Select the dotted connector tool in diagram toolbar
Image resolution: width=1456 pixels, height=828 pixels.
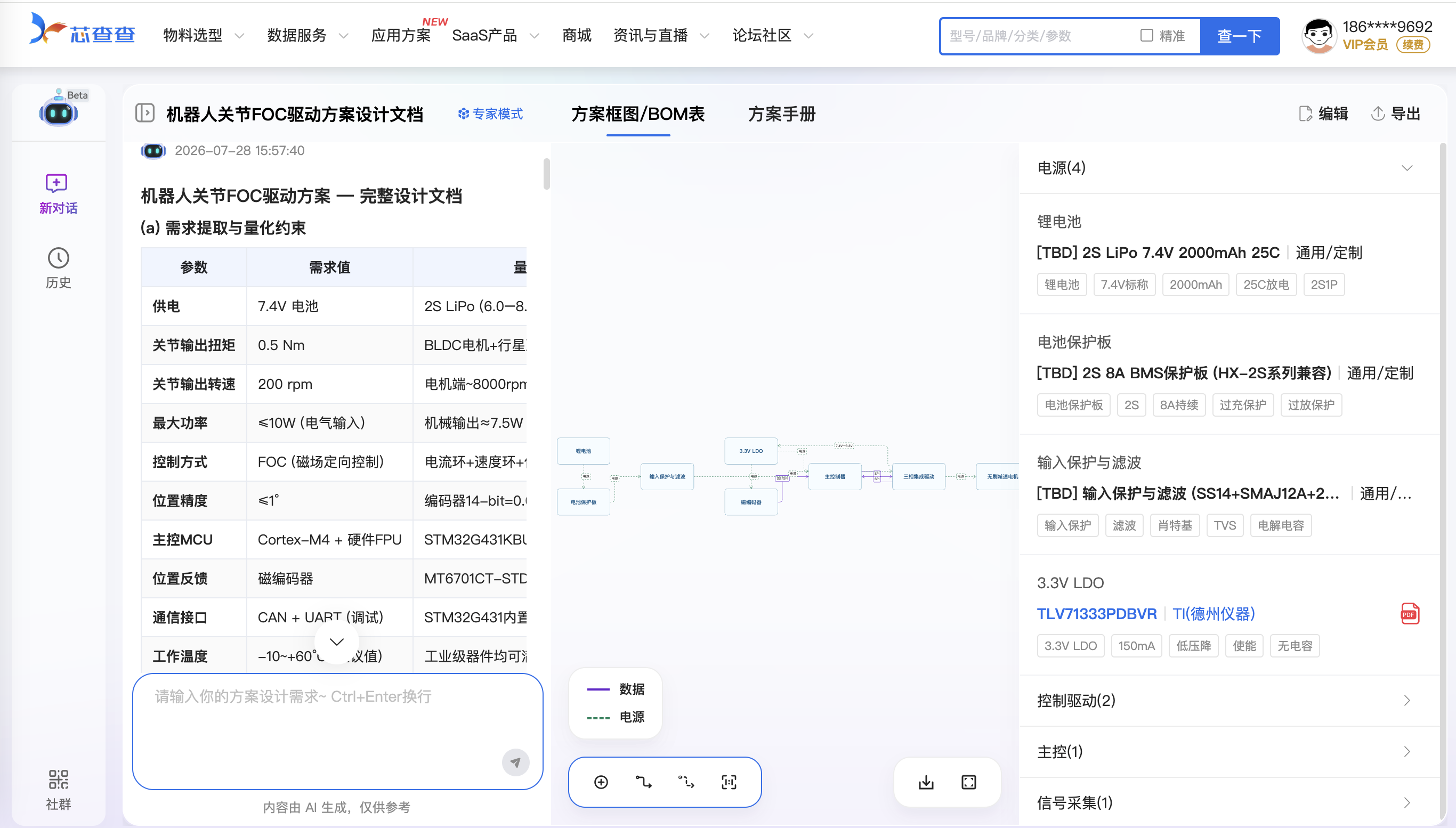click(x=686, y=782)
